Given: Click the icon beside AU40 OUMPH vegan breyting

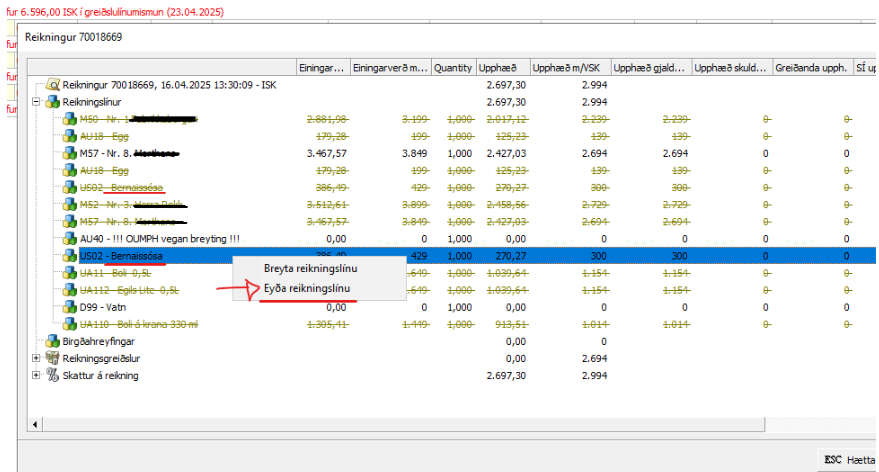Looking at the screenshot, I should 70,239.
